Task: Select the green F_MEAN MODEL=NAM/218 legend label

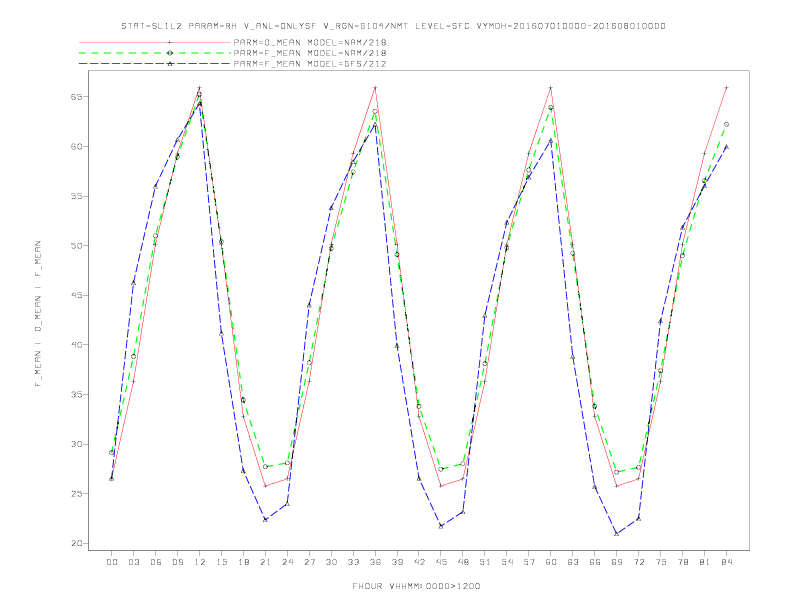Action: tap(310, 53)
